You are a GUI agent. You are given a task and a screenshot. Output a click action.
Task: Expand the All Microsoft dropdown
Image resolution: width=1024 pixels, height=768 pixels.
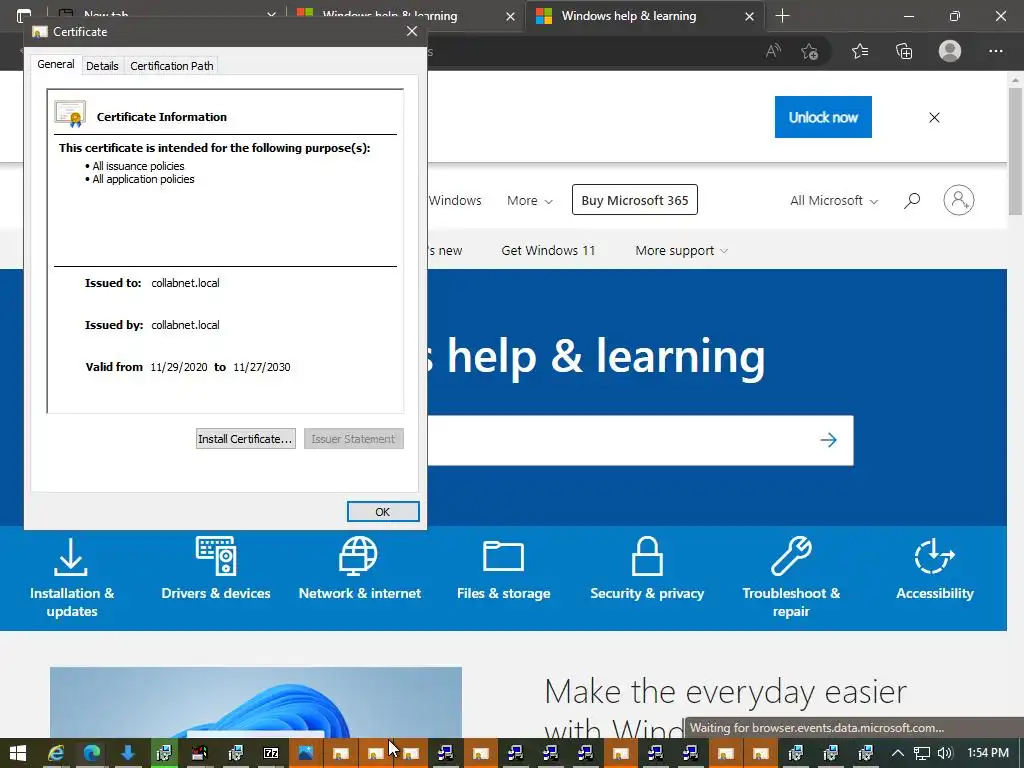834,200
